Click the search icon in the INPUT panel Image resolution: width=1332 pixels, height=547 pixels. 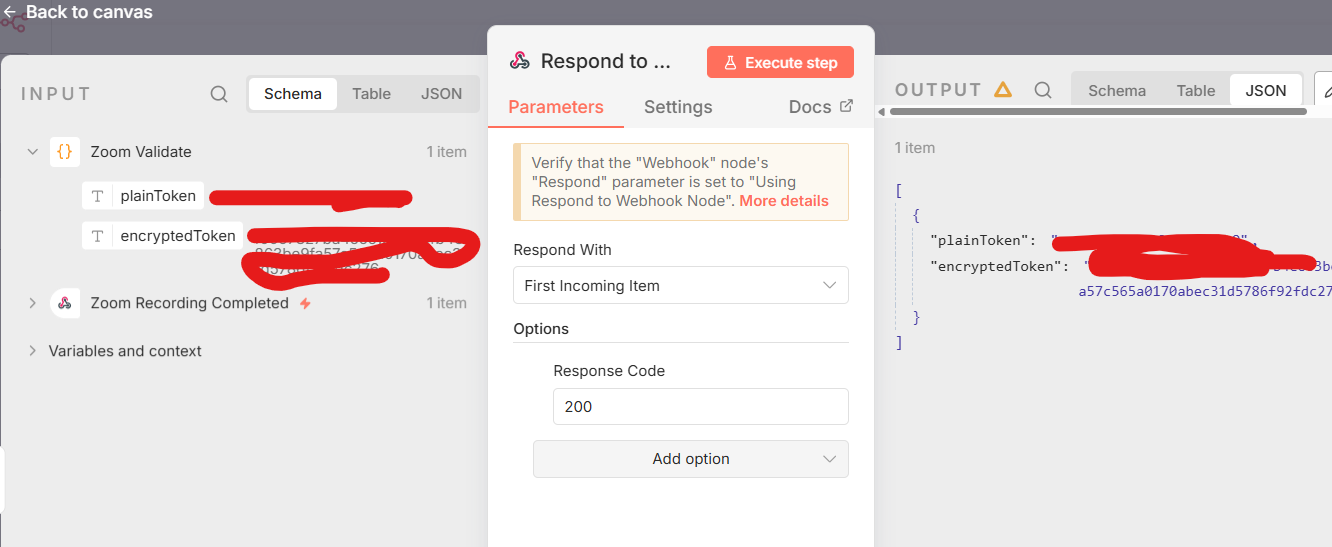[x=219, y=94]
